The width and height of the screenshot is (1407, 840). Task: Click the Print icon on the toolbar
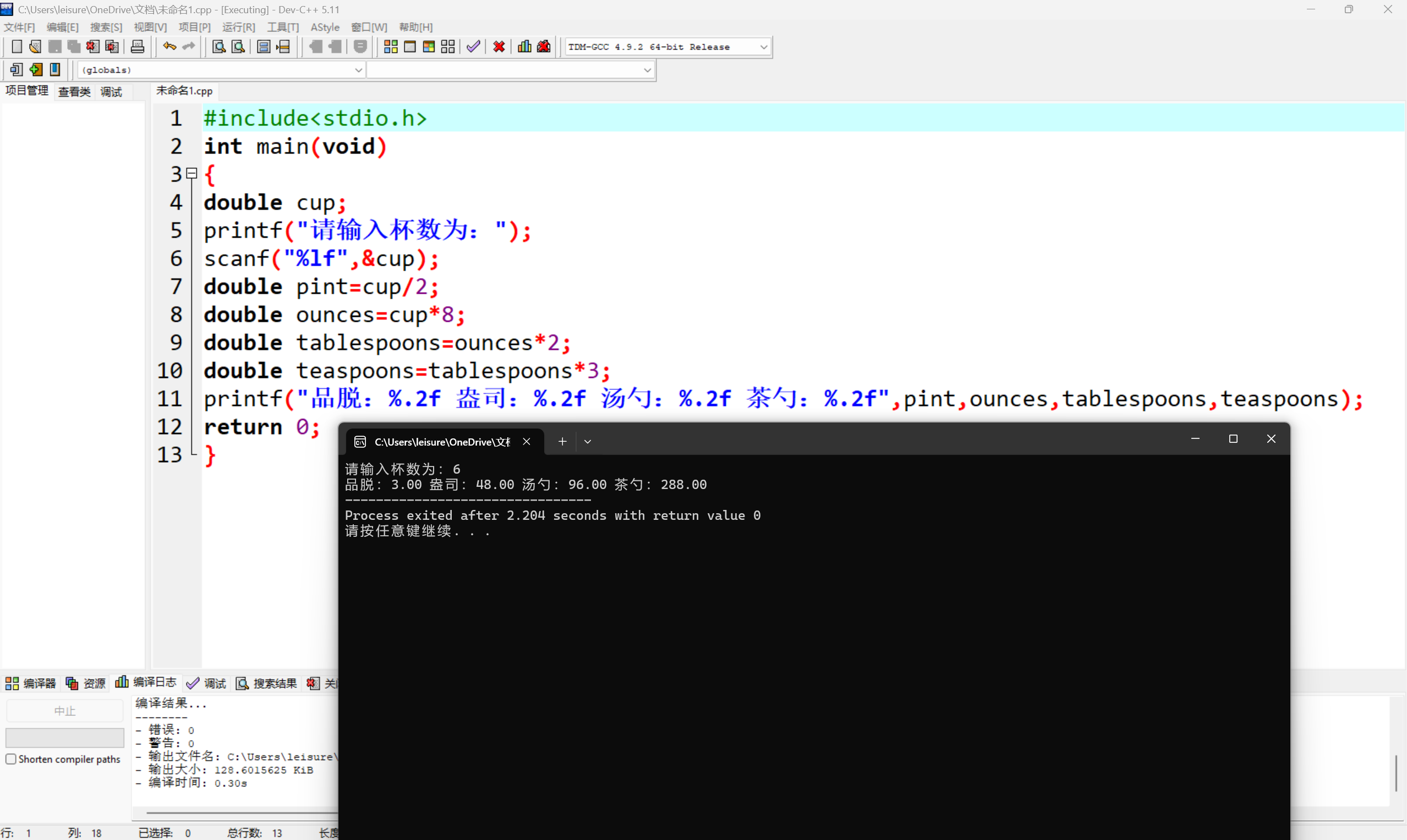138,46
